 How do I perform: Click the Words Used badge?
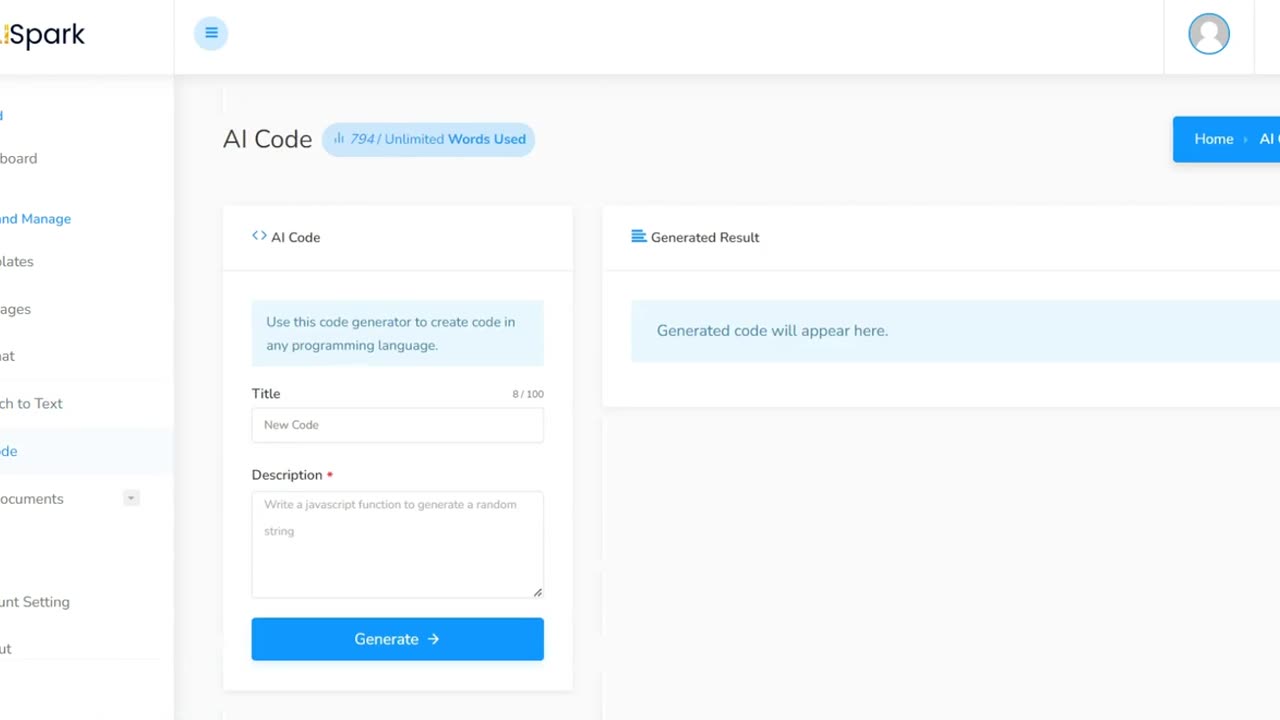tap(428, 139)
